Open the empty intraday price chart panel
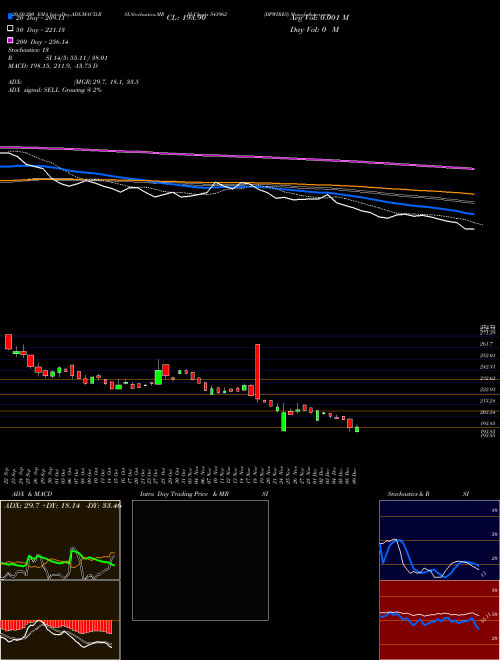Image resolution: width=500 pixels, height=660 pixels. pos(200,560)
